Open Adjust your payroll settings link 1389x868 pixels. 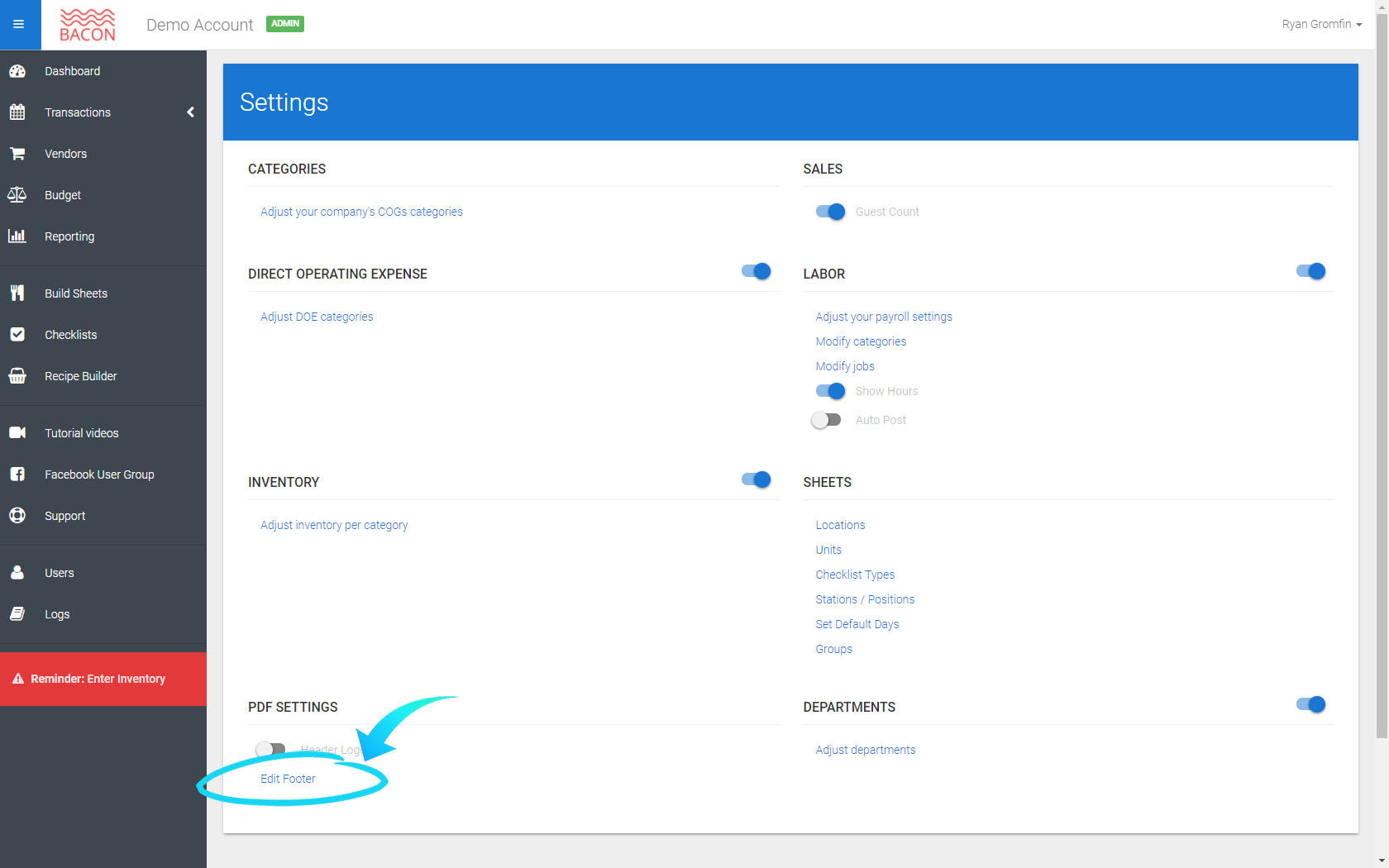884,317
